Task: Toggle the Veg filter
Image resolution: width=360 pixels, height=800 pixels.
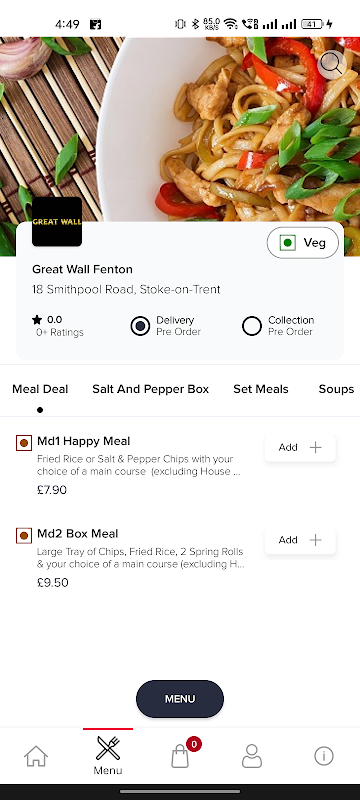Action: point(303,243)
